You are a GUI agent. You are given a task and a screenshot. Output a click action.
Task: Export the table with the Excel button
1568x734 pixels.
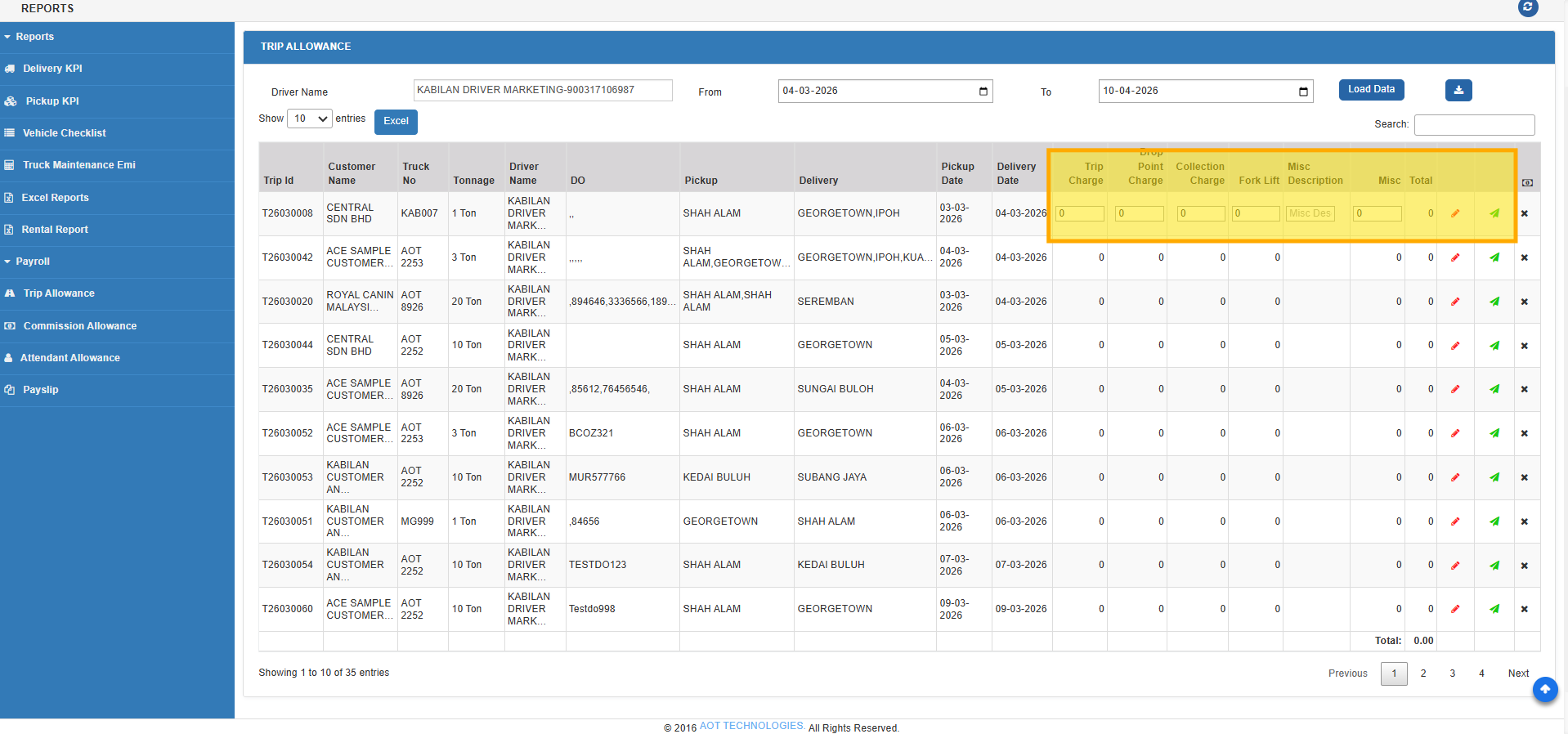point(396,122)
